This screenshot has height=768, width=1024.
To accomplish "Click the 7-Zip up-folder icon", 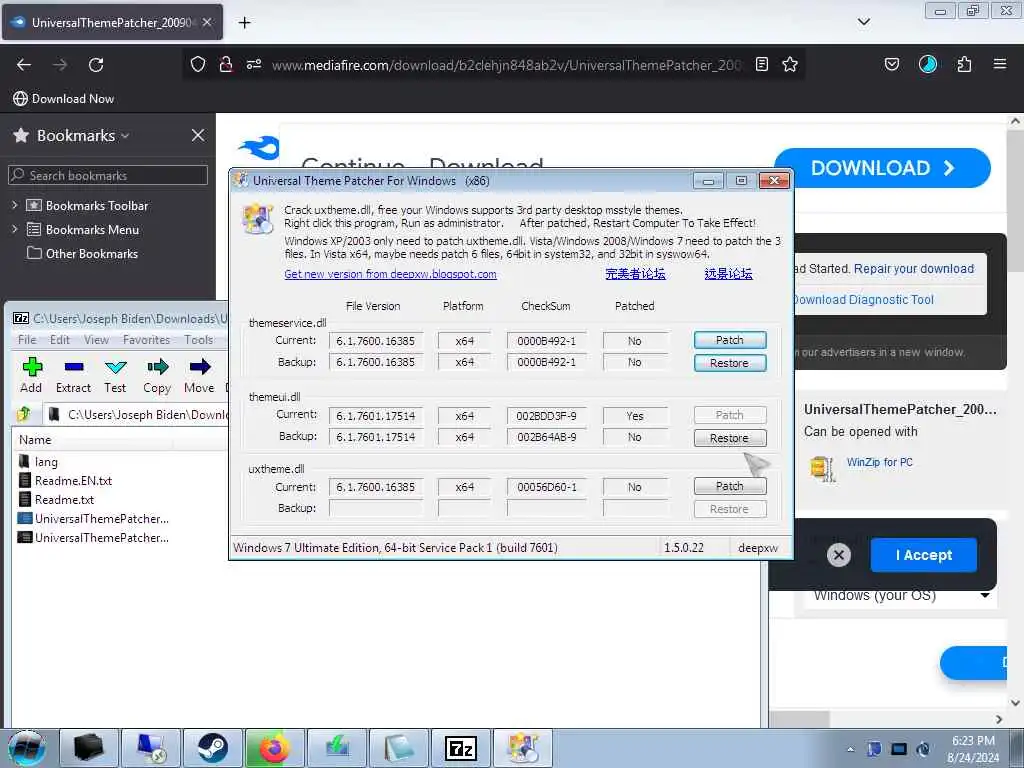I will 24,414.
